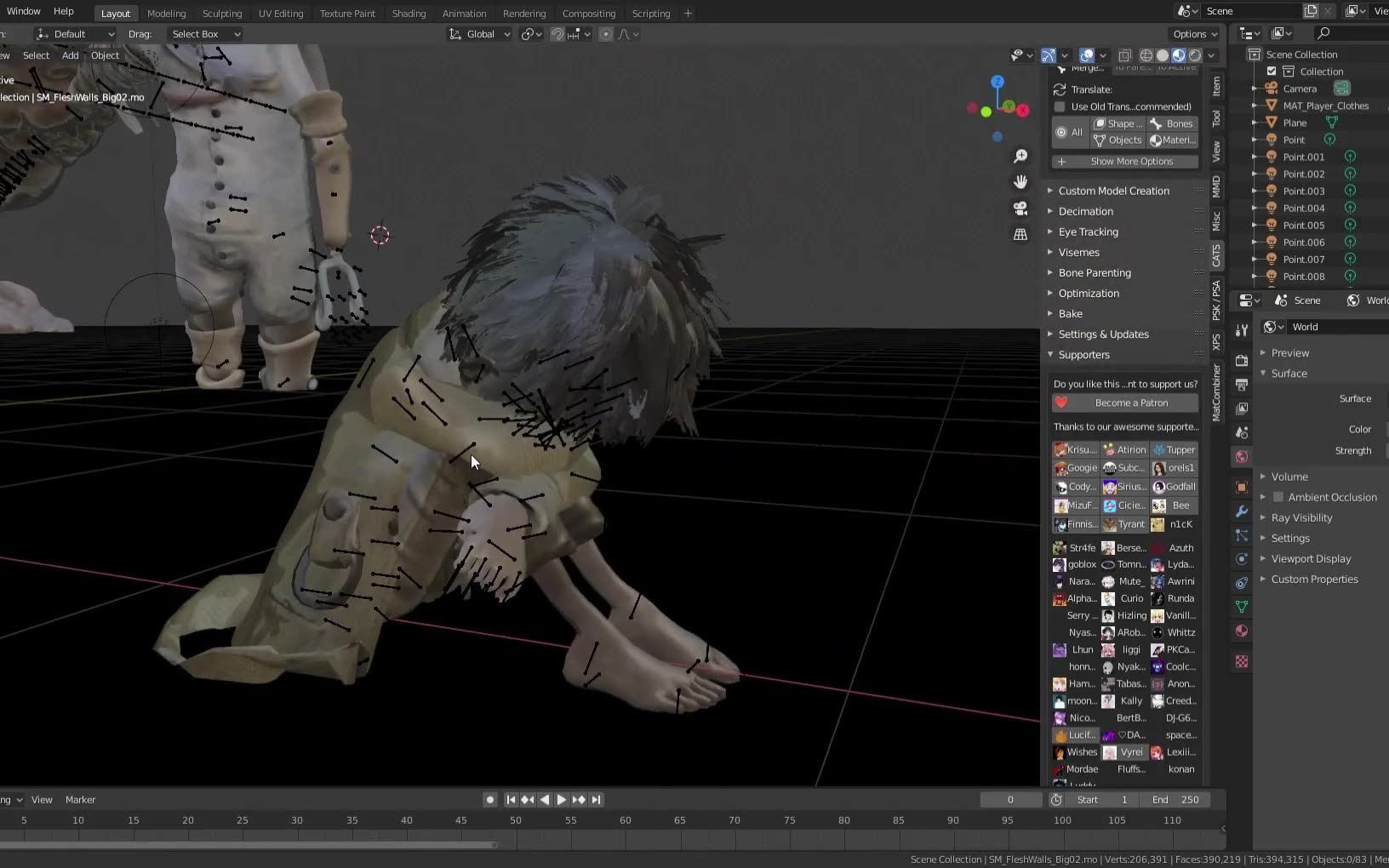Screen dimensions: 1389x868
Task: Select material preview shading icon
Action: point(1179,55)
